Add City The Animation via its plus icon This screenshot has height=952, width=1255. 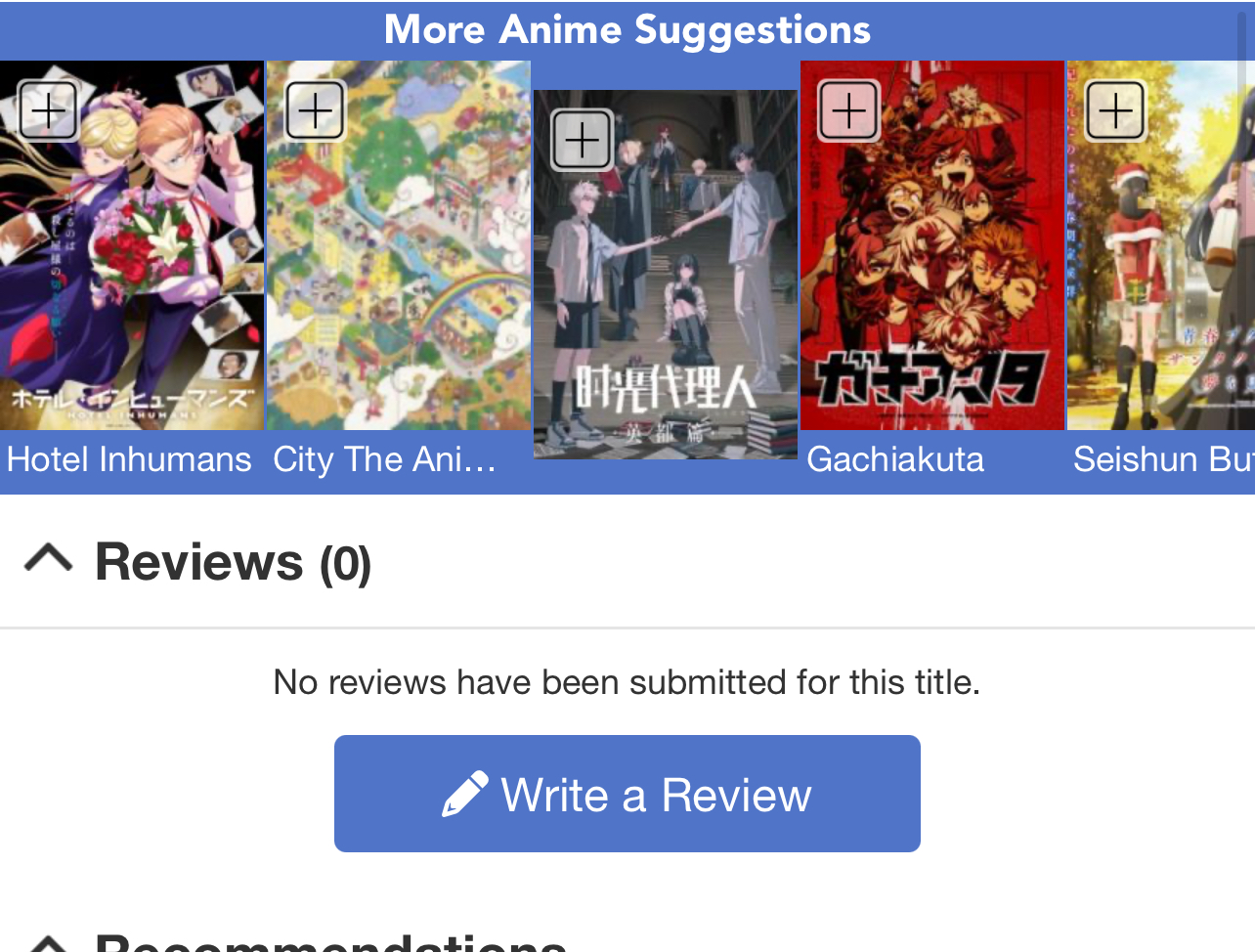[x=316, y=110]
